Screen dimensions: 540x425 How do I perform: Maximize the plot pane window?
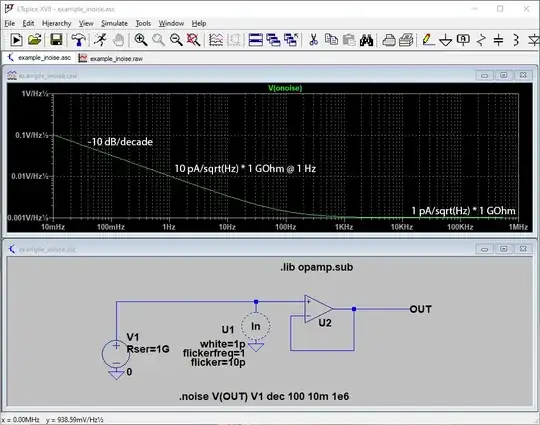click(x=503, y=75)
